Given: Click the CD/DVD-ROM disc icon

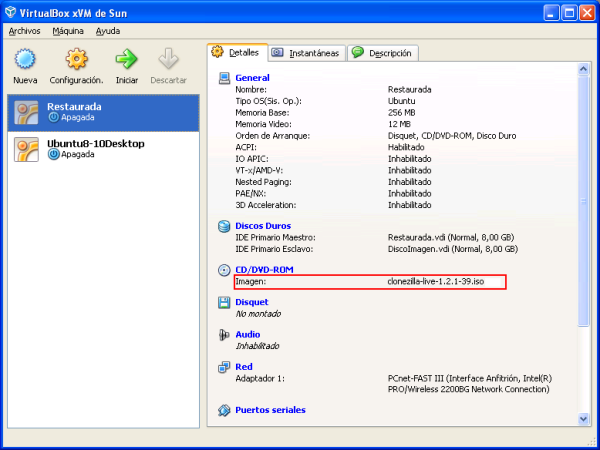Looking at the screenshot, I should click(224, 270).
